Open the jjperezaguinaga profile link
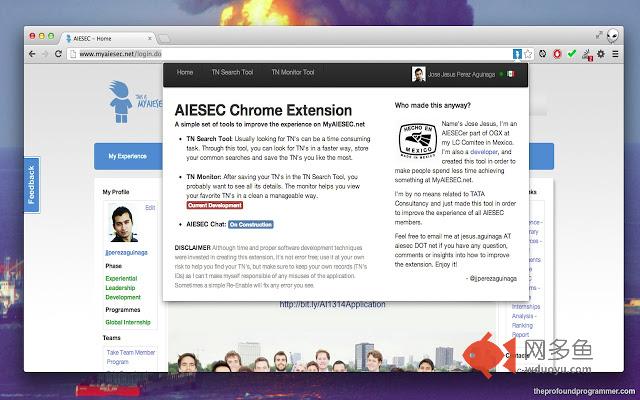 pyautogui.click(x=127, y=253)
